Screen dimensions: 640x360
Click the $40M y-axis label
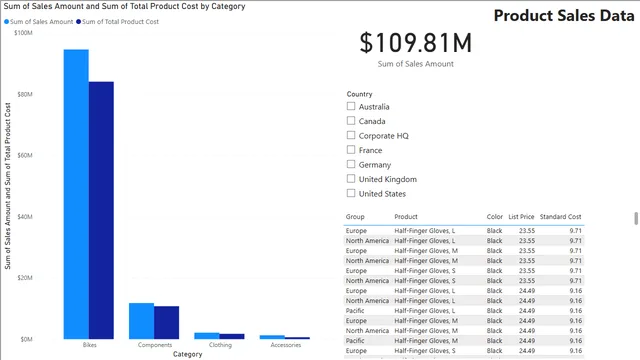coord(25,217)
